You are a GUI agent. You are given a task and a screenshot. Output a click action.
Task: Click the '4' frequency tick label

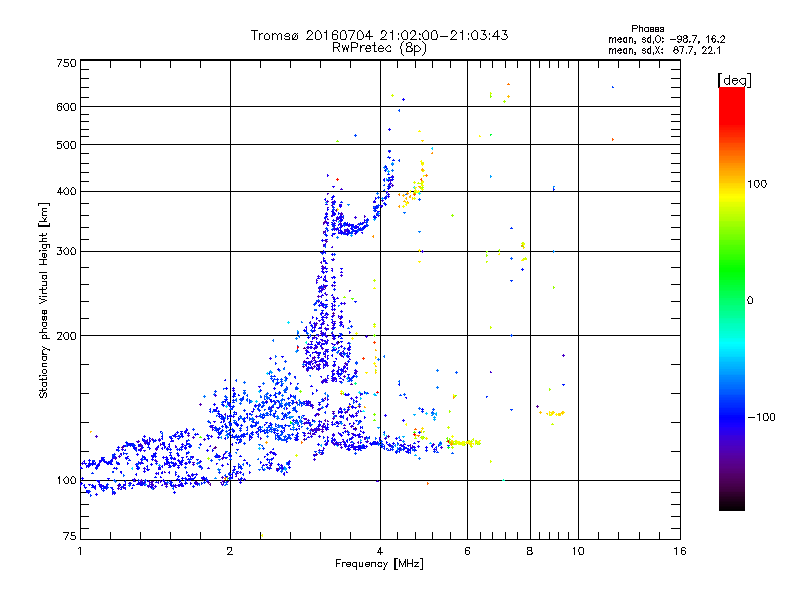(380, 551)
